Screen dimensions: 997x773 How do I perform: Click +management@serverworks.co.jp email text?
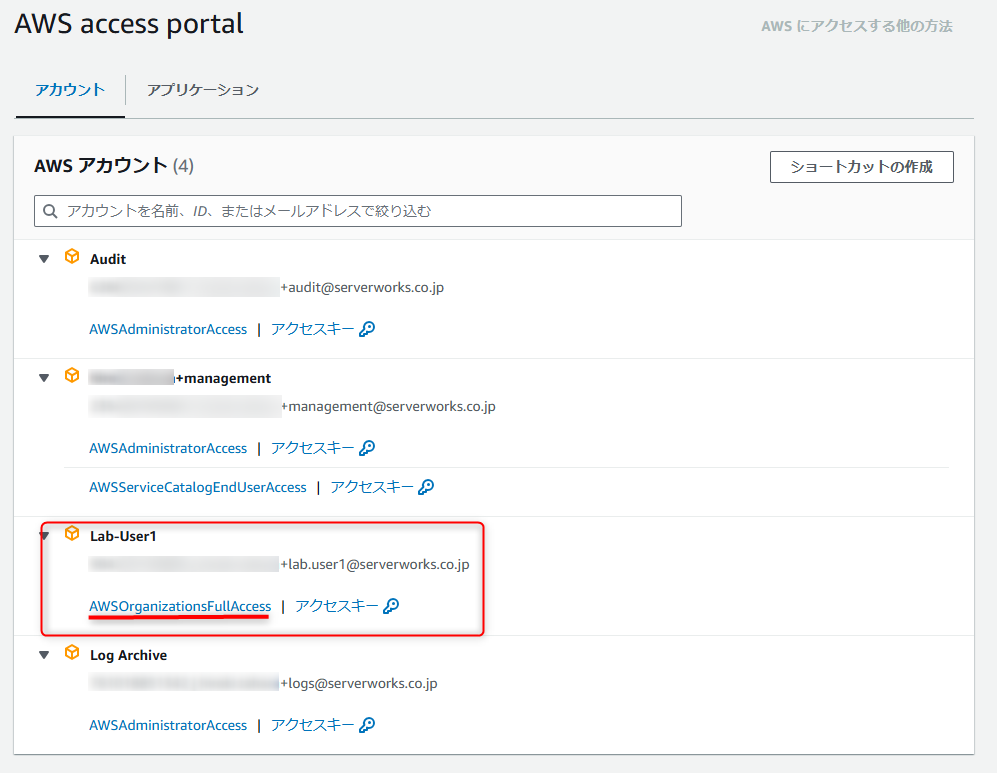388,407
